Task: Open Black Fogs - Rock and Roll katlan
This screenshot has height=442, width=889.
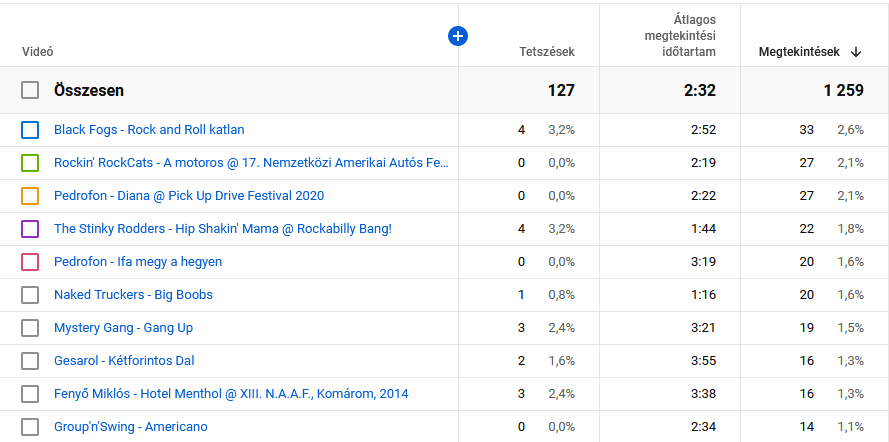Action: [149, 130]
